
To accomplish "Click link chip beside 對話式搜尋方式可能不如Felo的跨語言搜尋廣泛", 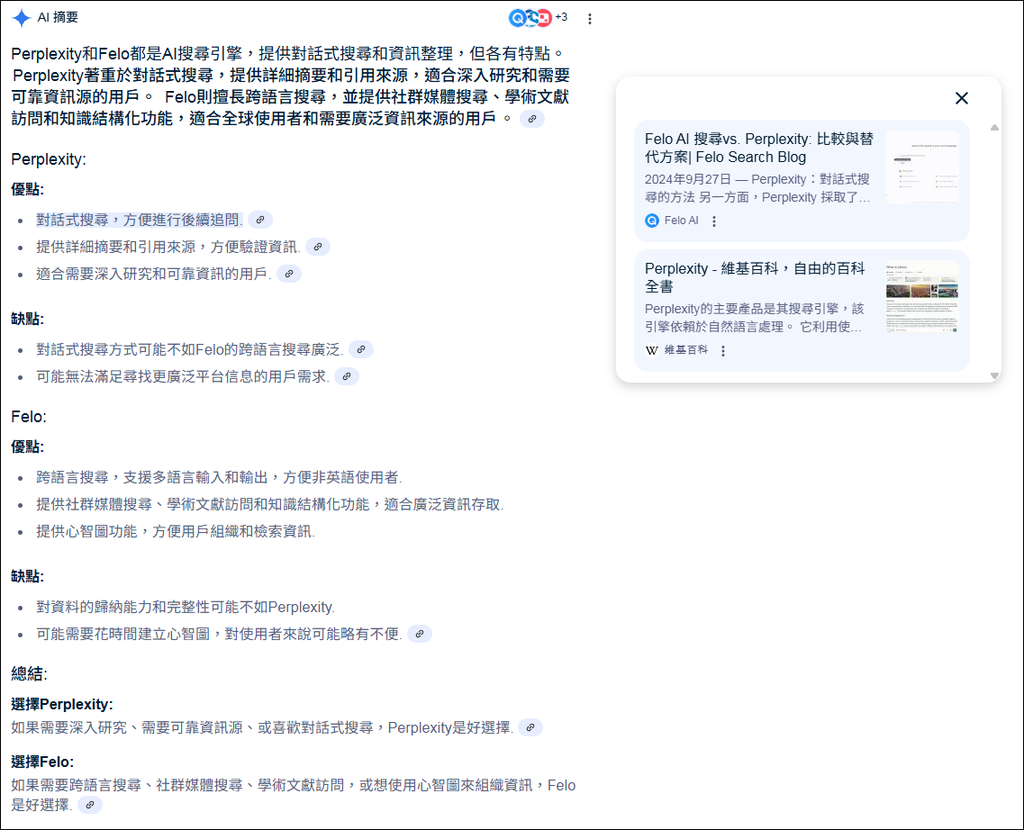I will [x=360, y=349].
